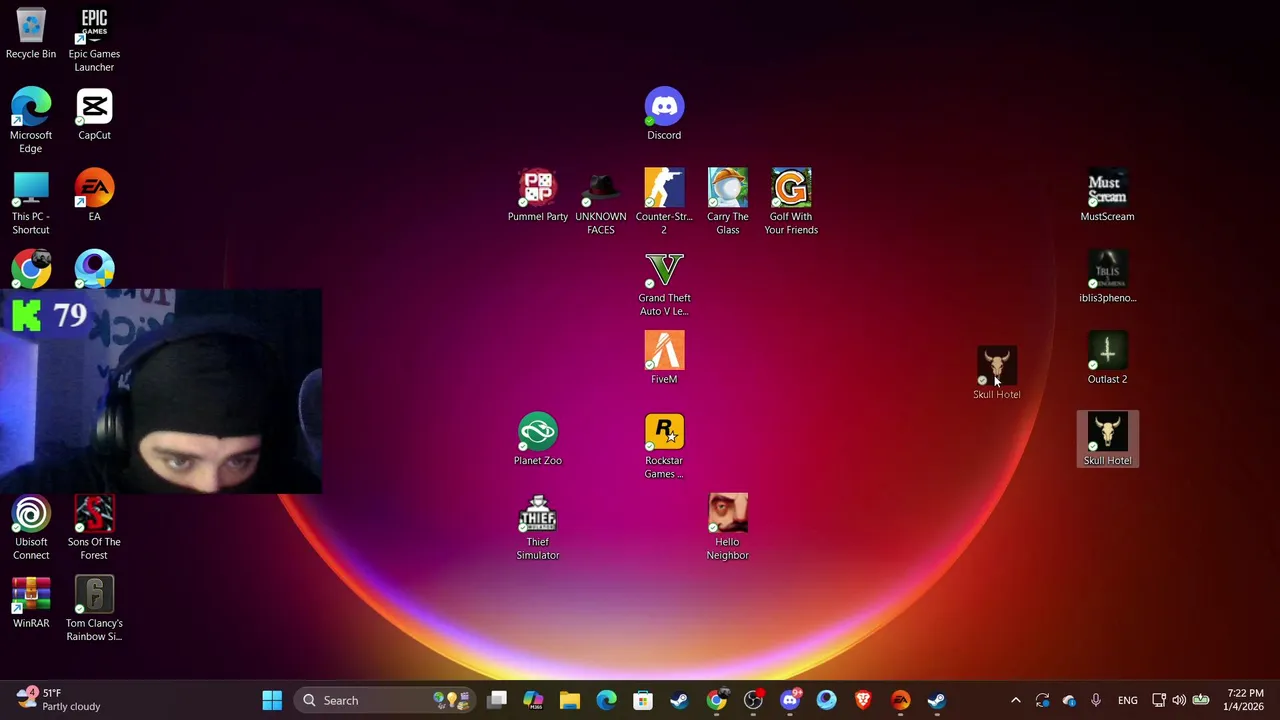Open the Windows Start menu
This screenshot has height=720, width=1280.
(x=272, y=700)
